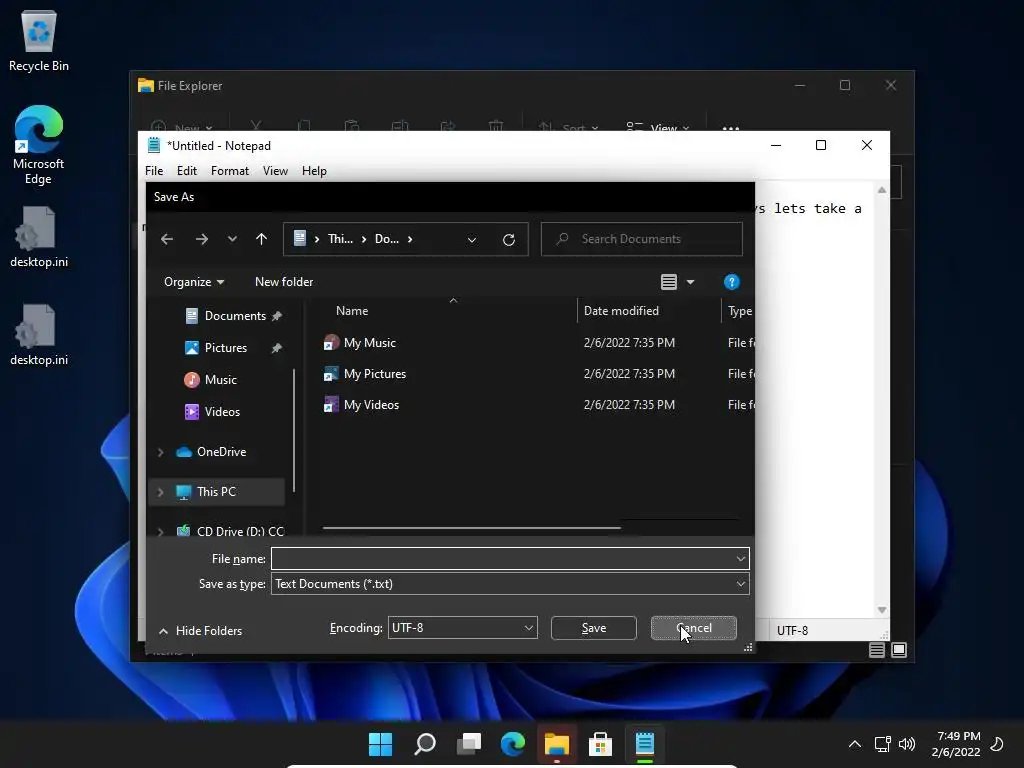Expand the OneDrive tree node
Image resolution: width=1024 pixels, height=768 pixels.
coord(161,452)
